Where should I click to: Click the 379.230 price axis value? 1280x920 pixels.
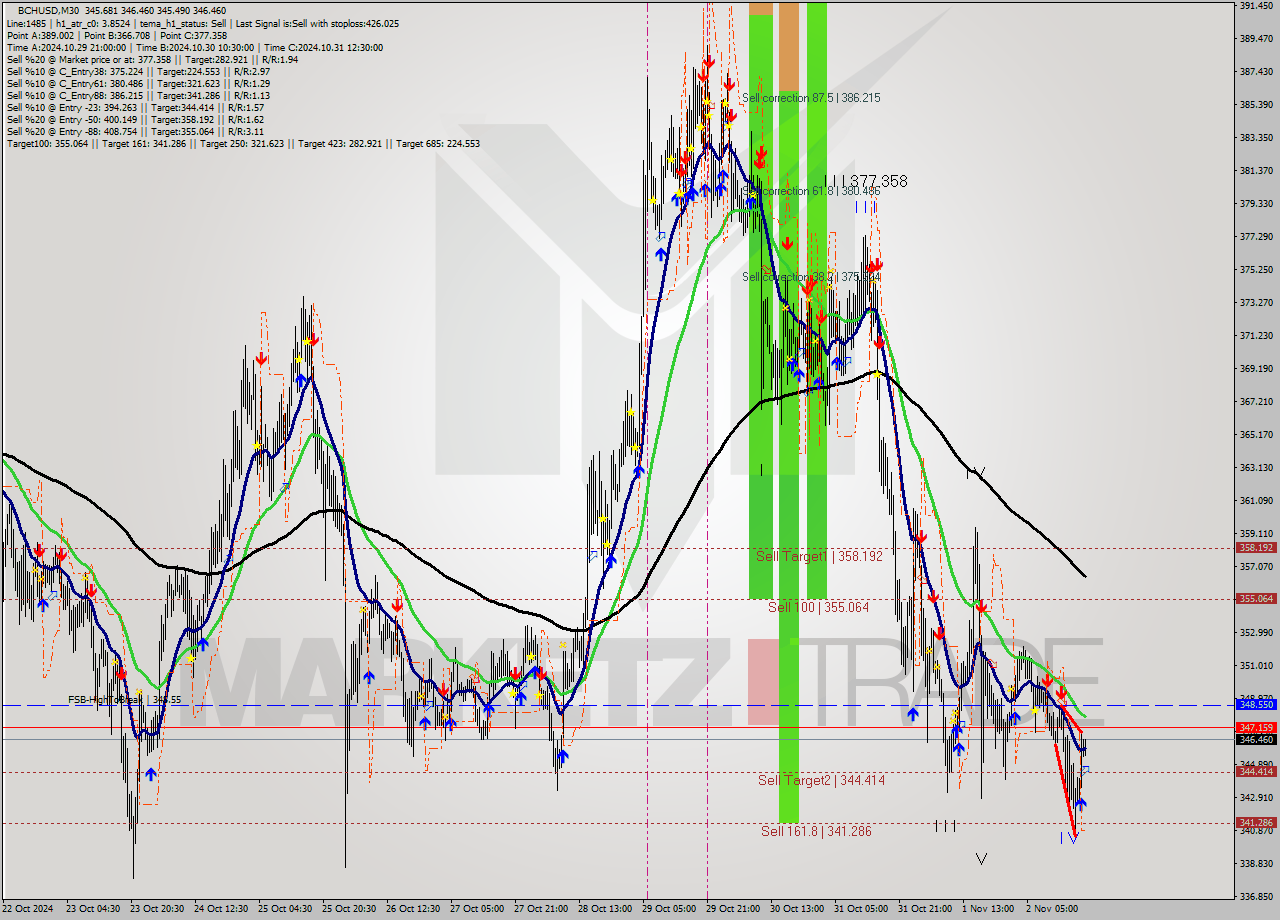coord(1255,204)
